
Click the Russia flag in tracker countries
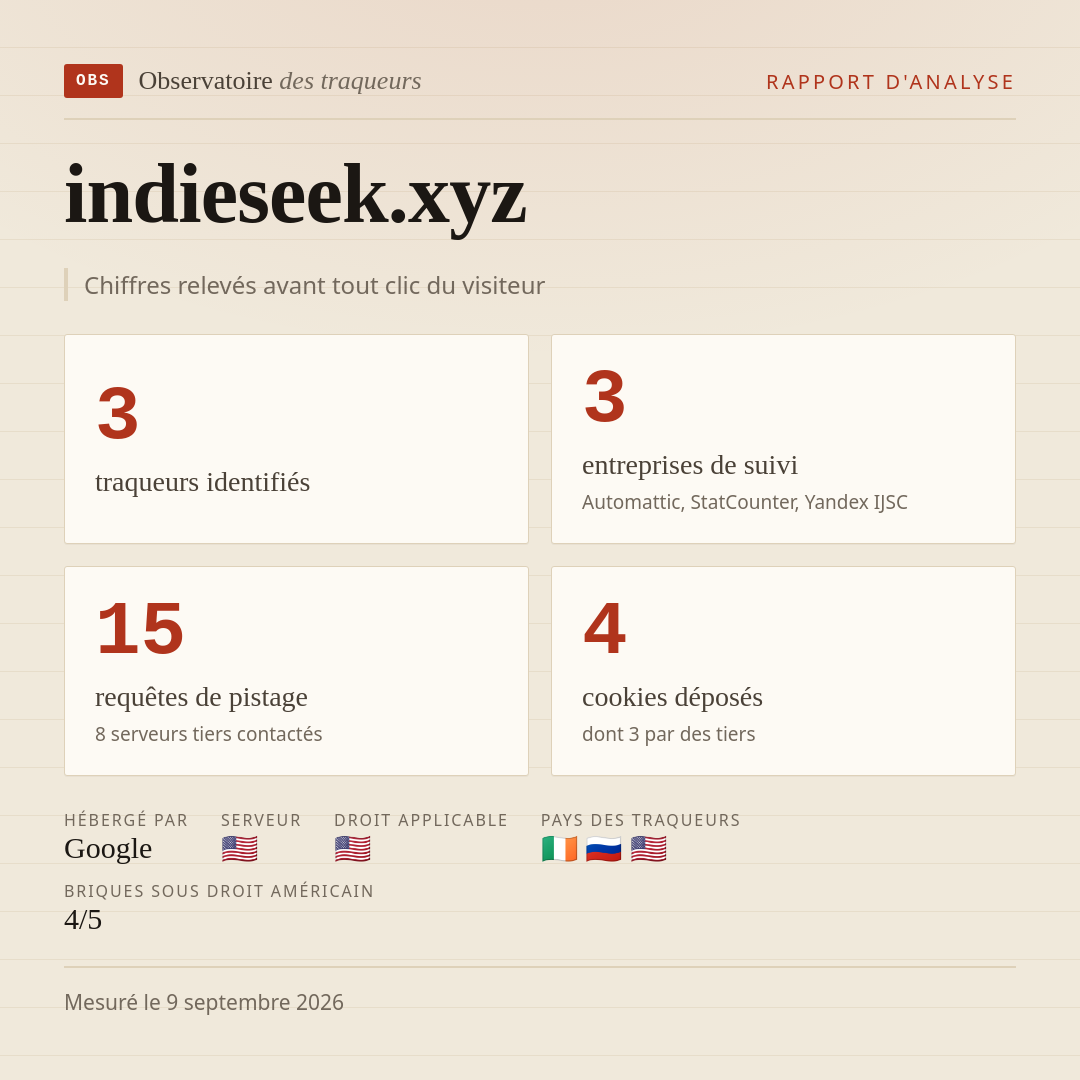tap(604, 849)
